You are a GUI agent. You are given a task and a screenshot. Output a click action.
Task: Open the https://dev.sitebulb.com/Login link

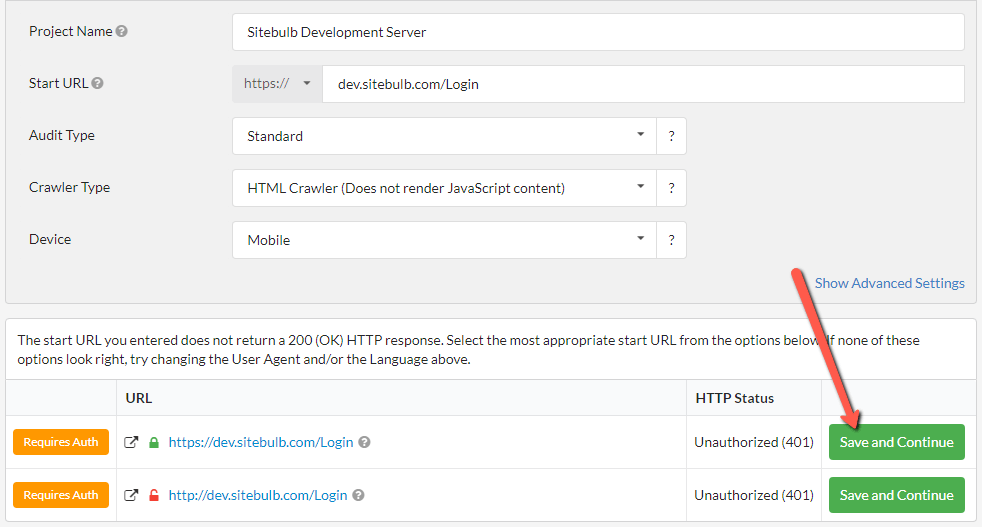(261, 442)
